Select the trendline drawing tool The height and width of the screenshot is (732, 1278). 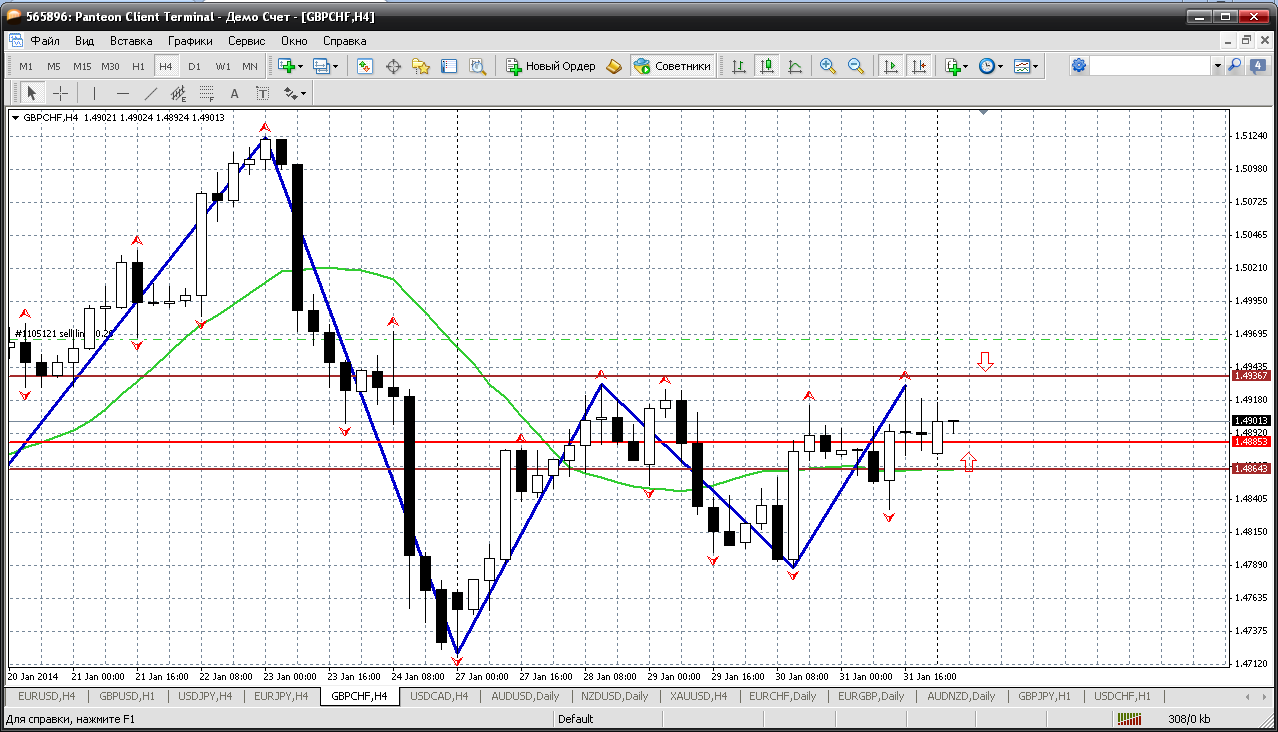tap(151, 93)
